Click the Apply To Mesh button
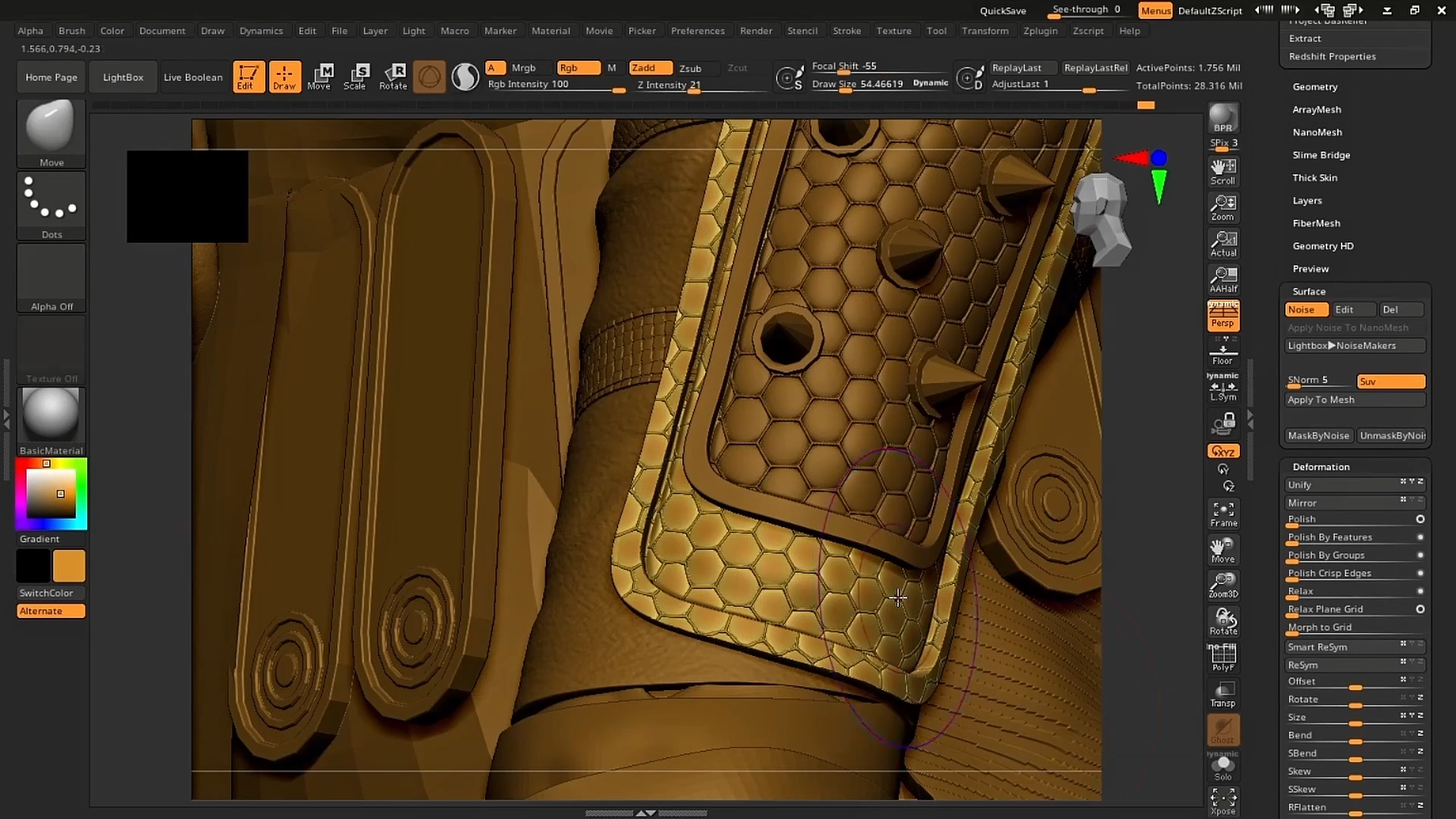The width and height of the screenshot is (1456, 819). pyautogui.click(x=1354, y=400)
